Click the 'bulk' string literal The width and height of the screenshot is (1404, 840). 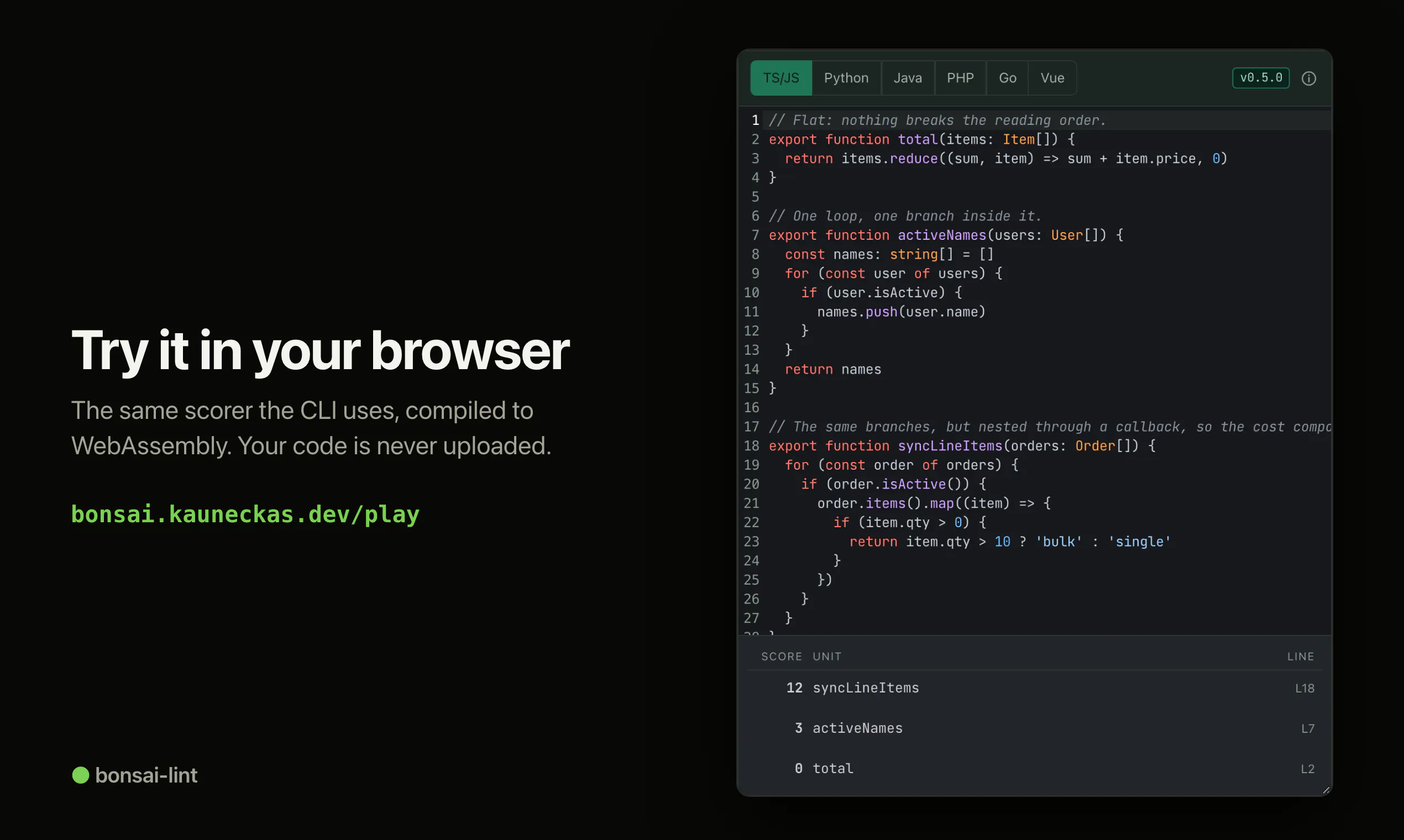pyautogui.click(x=1059, y=541)
